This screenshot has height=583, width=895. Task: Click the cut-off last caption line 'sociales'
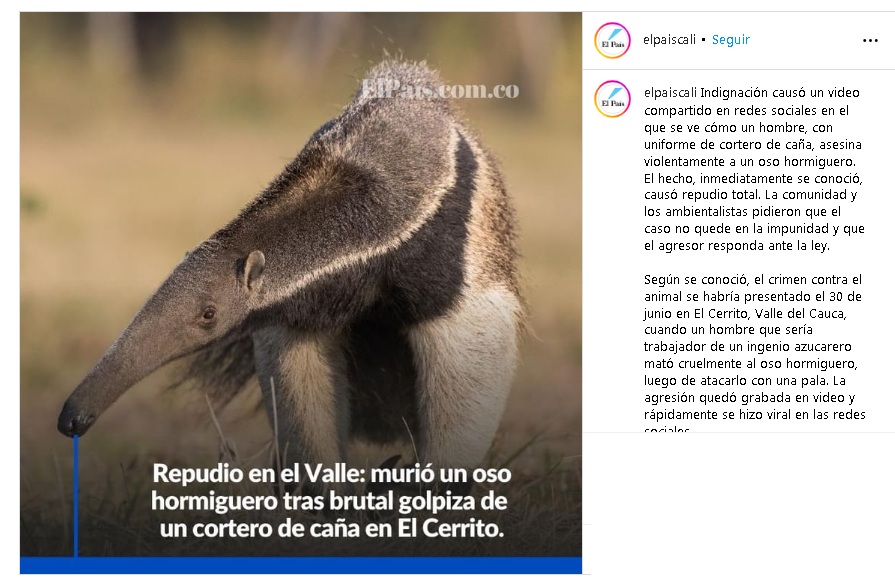(x=667, y=428)
